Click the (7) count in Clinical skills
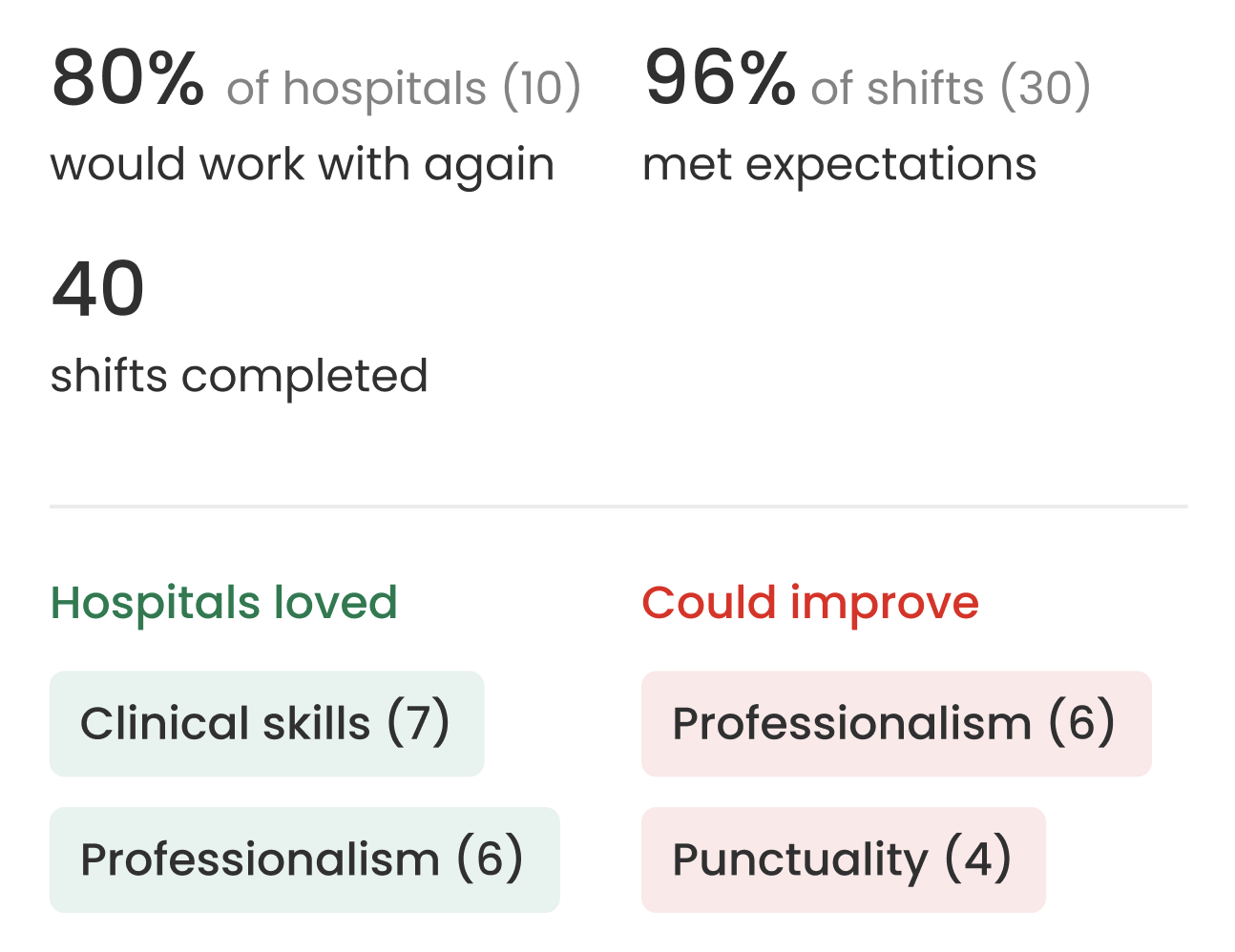 418,723
